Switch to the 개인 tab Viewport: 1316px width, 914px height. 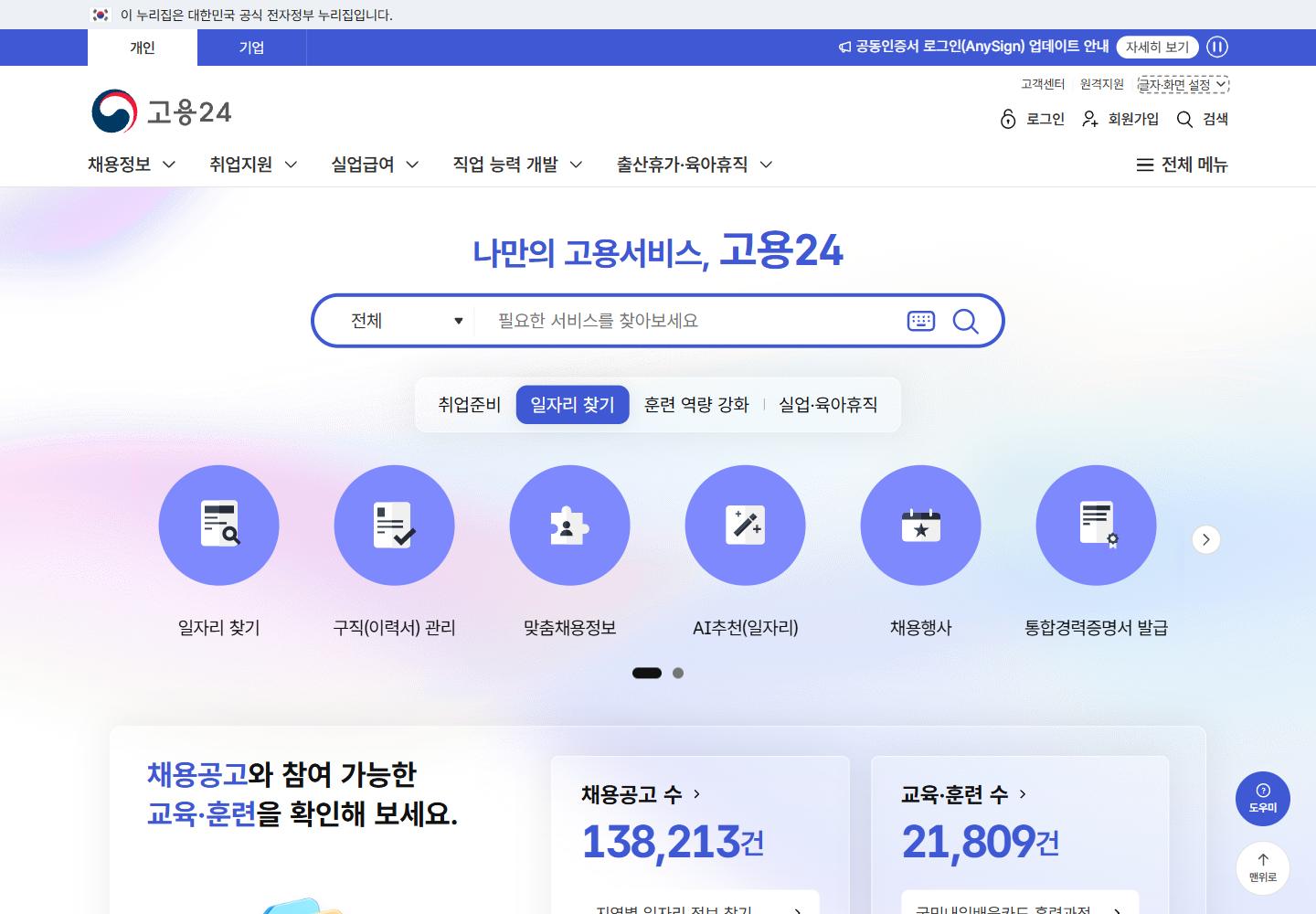click(143, 48)
